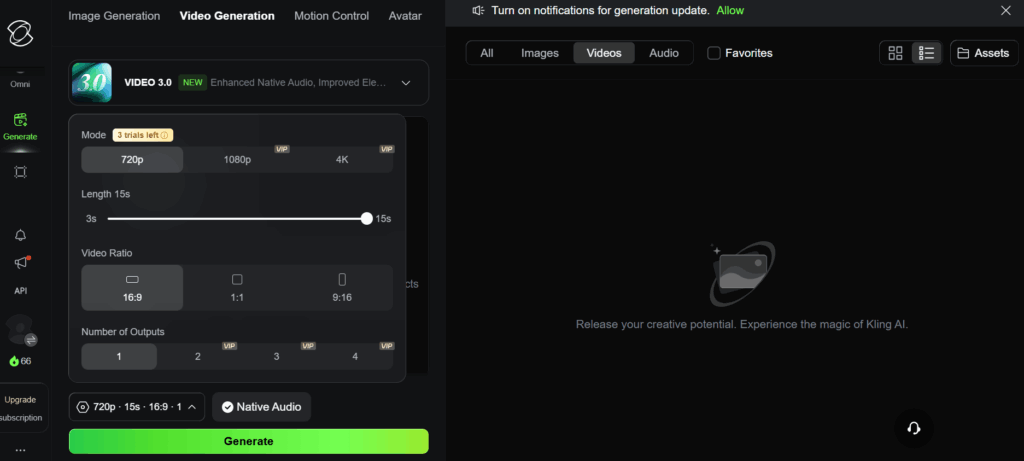Click the 15s maximum length label
This screenshot has height=461, width=1024.
tap(383, 219)
